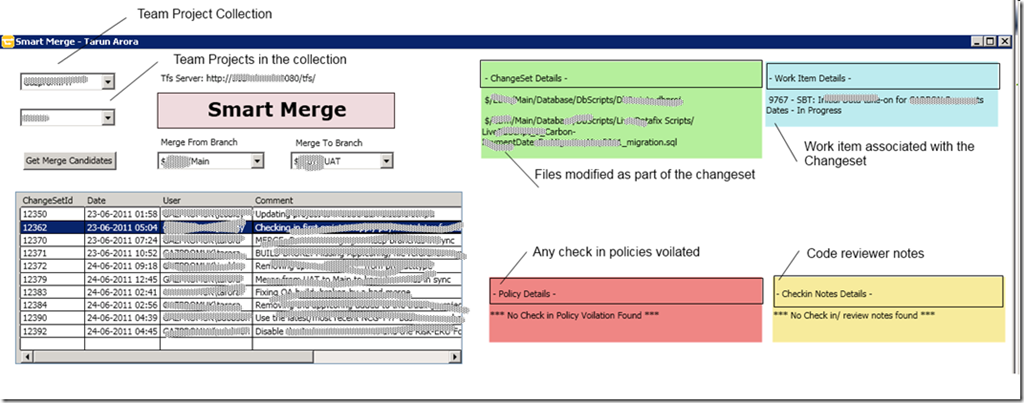Select changeset 12350 row
The image size is (1024, 403).
pyautogui.click(x=50, y=214)
